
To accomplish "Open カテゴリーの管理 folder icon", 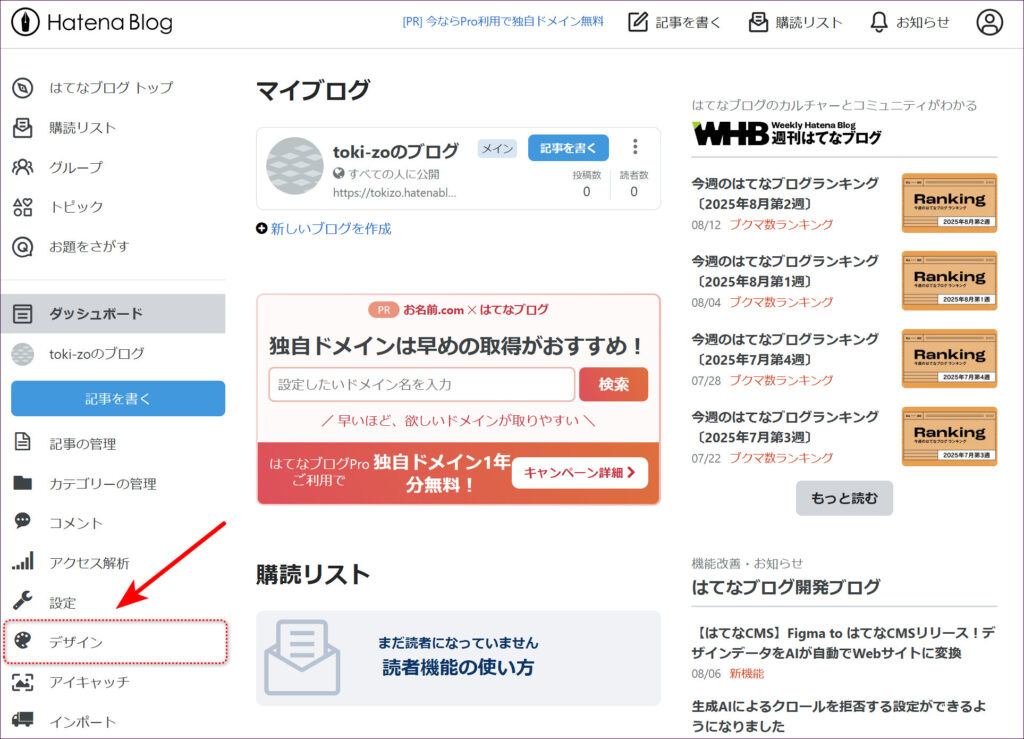I will point(22,483).
